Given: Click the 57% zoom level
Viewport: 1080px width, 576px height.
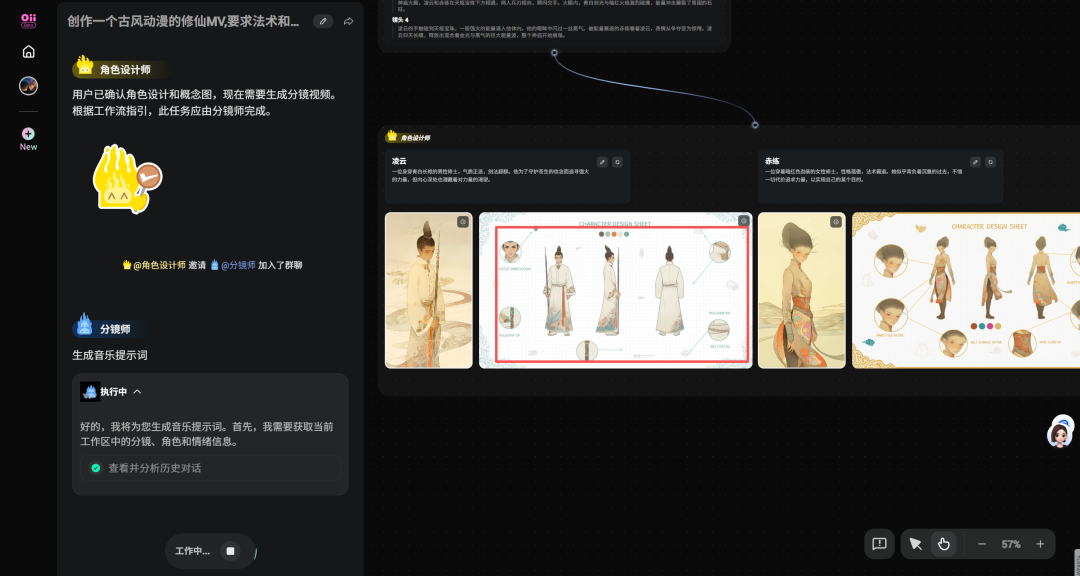Looking at the screenshot, I should [x=1011, y=544].
